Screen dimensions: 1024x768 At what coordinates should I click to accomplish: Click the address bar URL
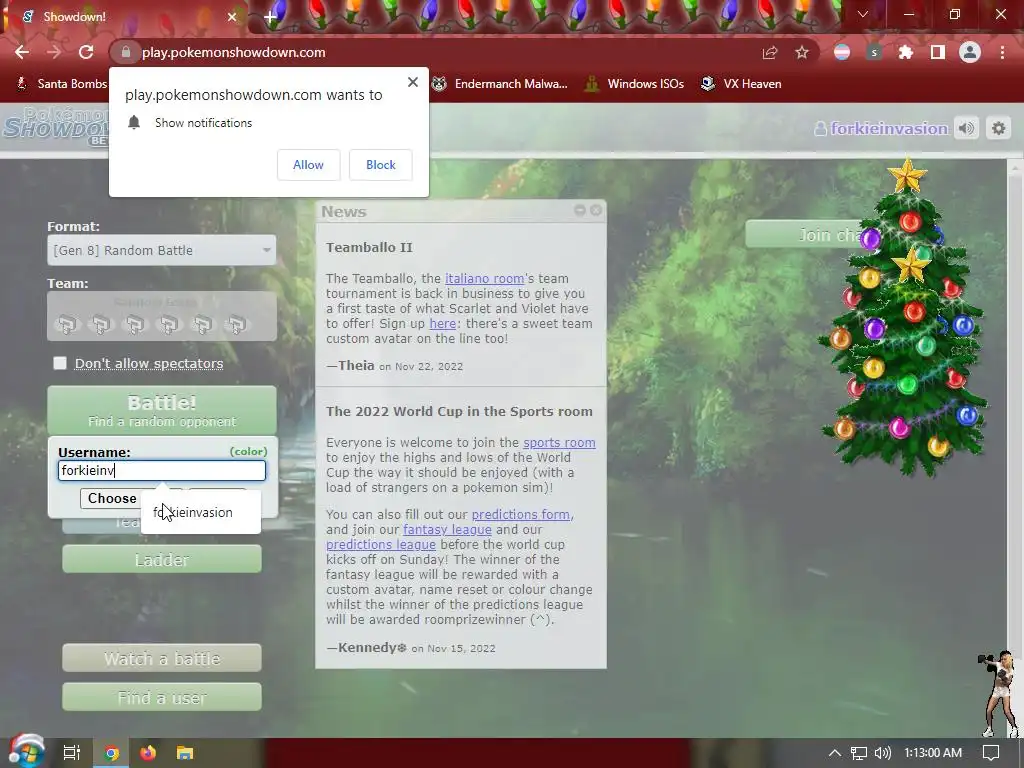234,52
